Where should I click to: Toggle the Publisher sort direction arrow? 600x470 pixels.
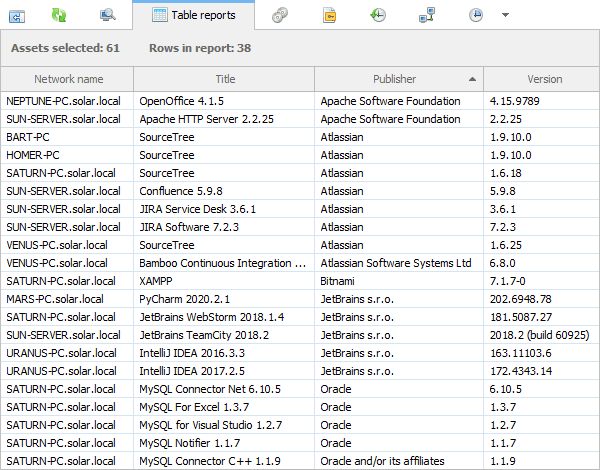pos(473,79)
